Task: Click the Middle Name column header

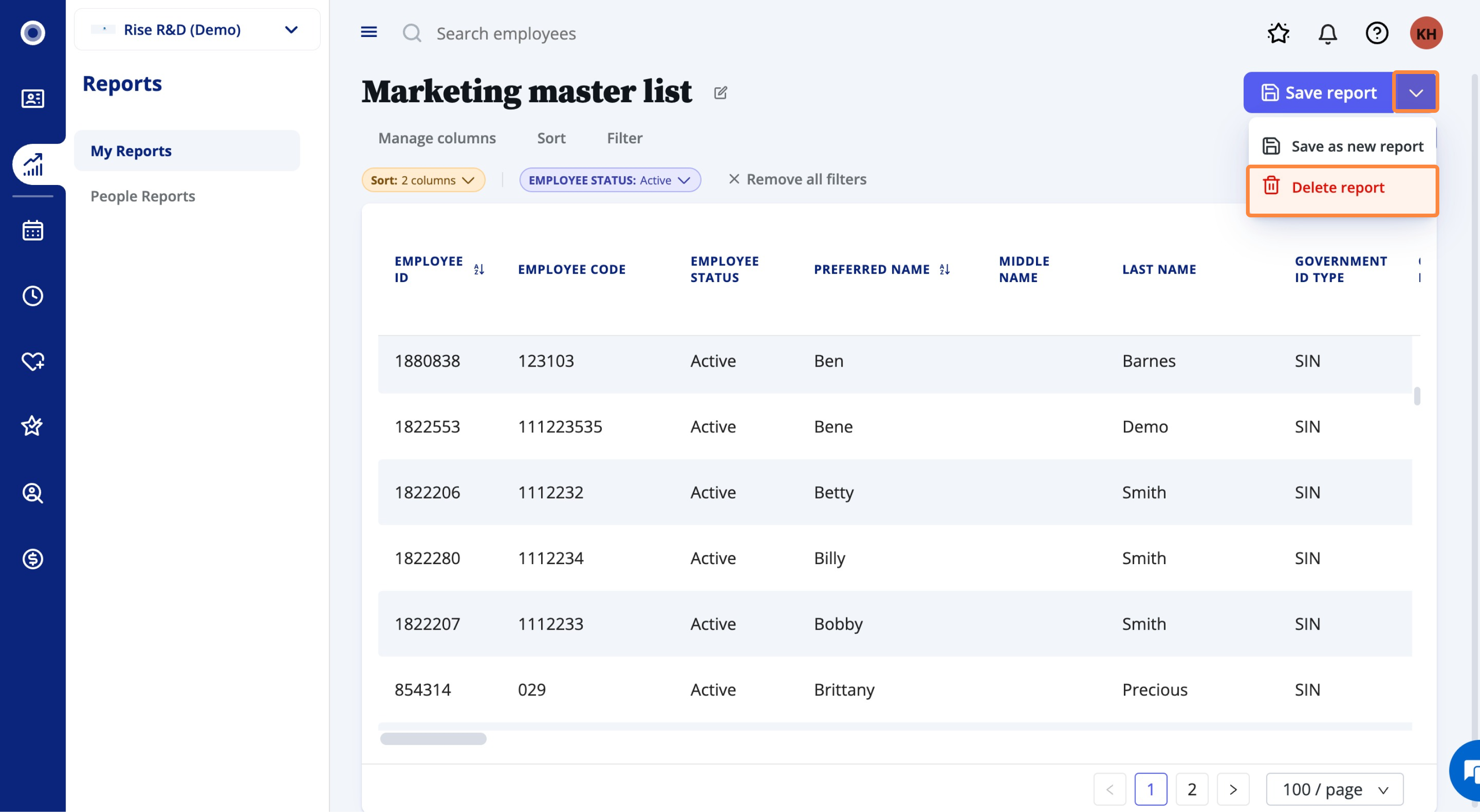Action: pyautogui.click(x=1024, y=269)
